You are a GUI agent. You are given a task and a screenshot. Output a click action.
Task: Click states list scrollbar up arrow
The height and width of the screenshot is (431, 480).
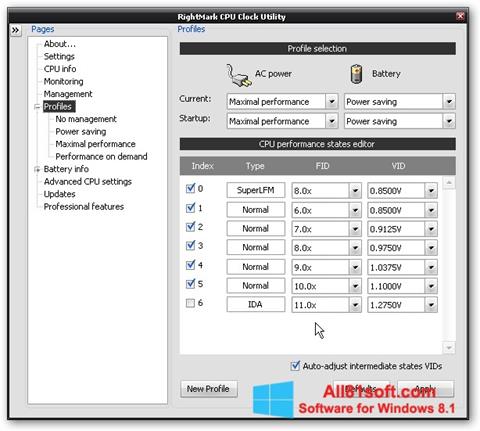[x=449, y=182]
